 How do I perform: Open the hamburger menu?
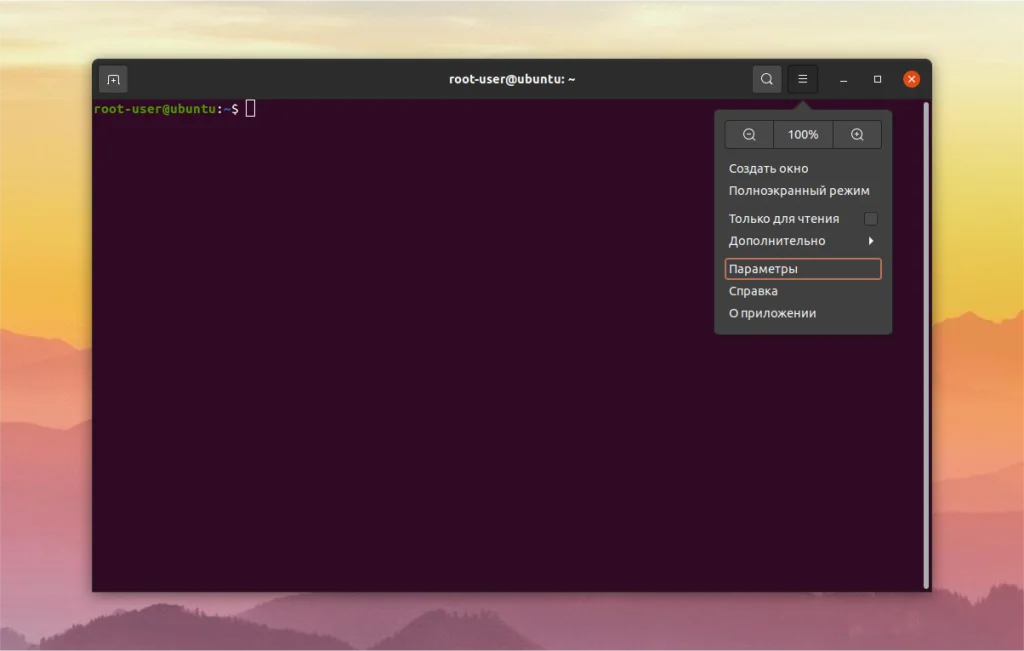(x=802, y=78)
